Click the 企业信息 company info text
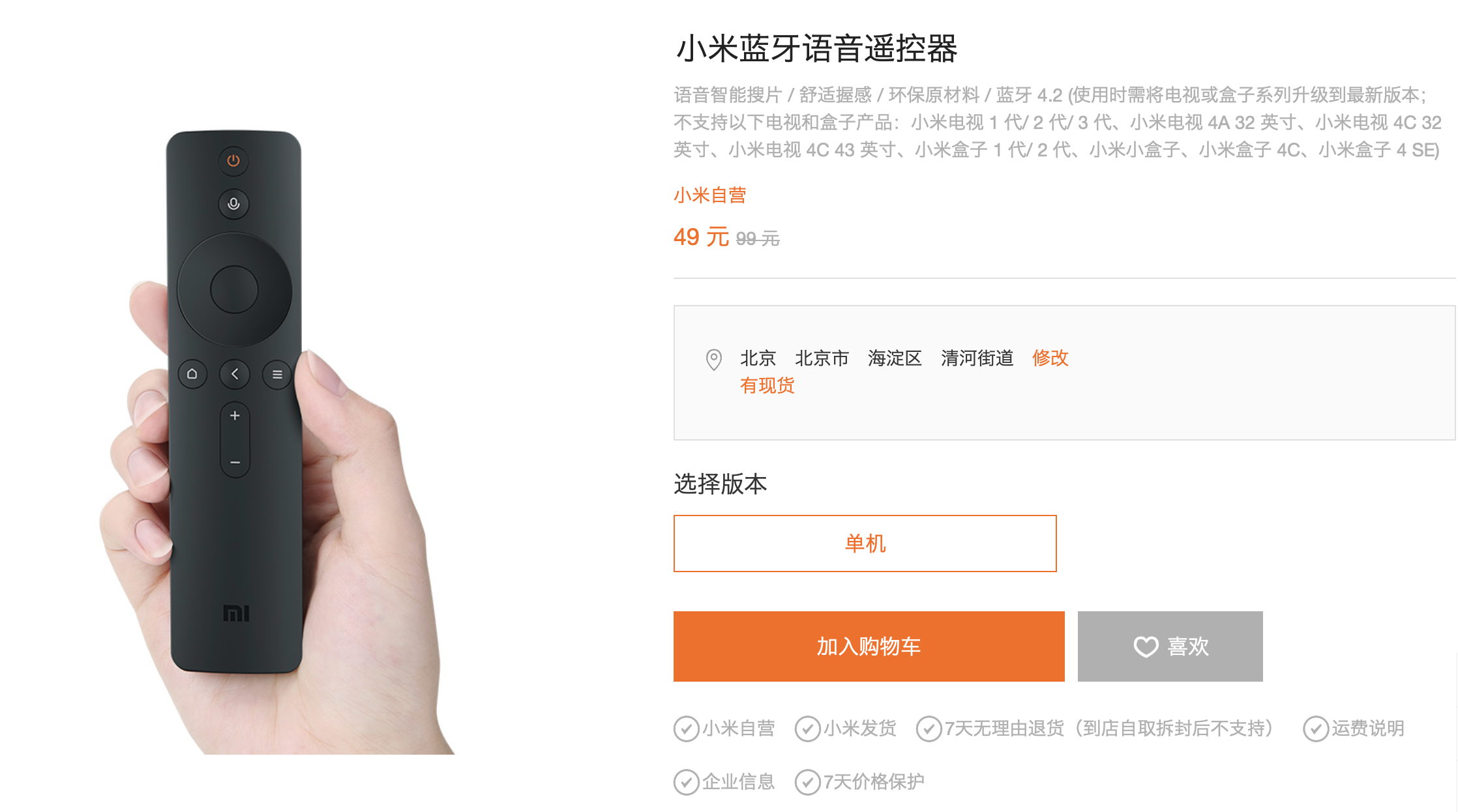This screenshot has height=812, width=1458. (738, 781)
